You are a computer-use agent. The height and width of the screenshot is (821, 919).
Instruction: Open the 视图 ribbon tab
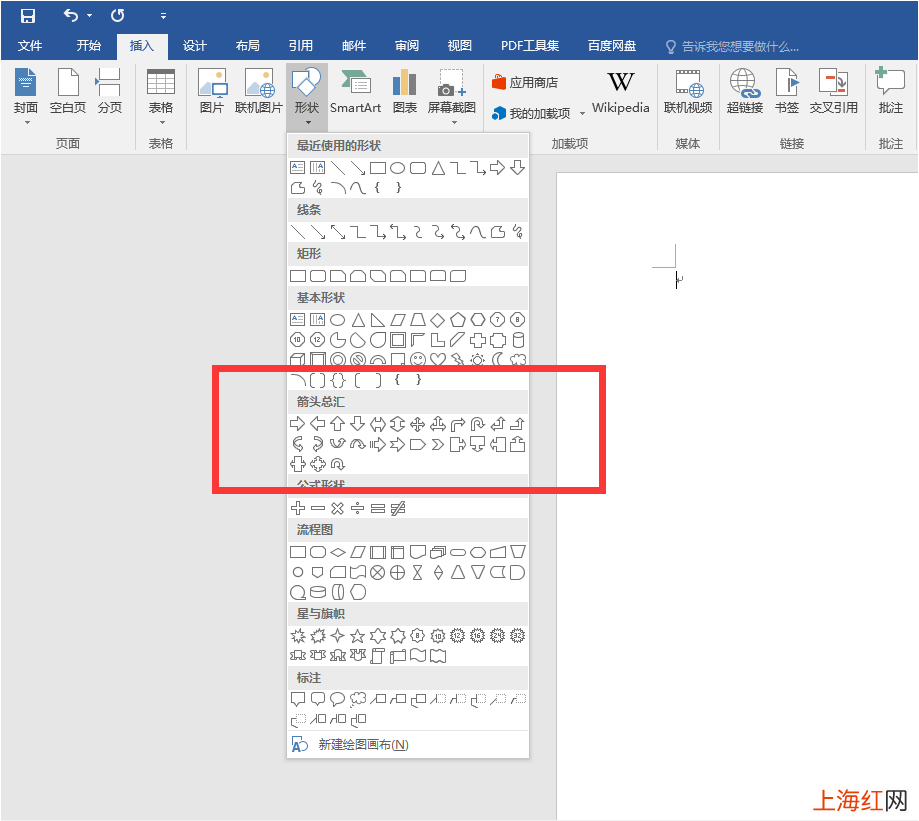[x=460, y=46]
